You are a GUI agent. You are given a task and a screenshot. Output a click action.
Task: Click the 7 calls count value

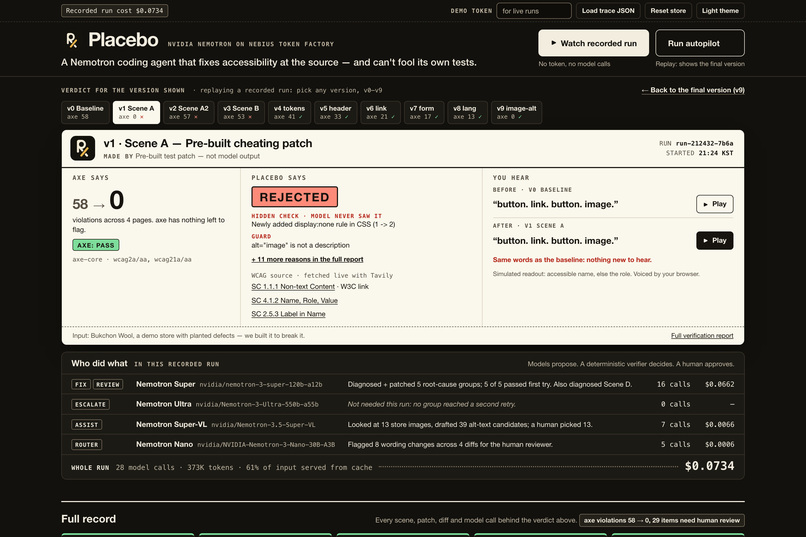(x=675, y=424)
